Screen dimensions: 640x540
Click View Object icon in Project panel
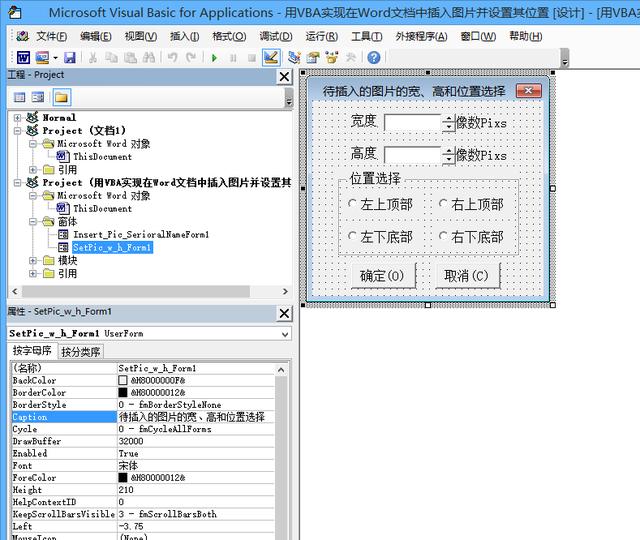pyautogui.click(x=38, y=97)
